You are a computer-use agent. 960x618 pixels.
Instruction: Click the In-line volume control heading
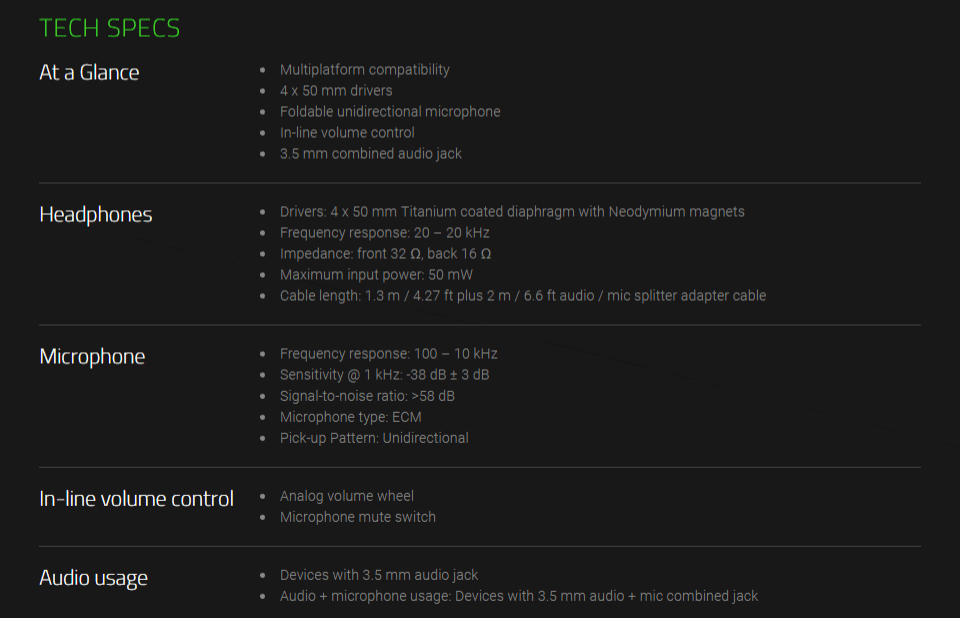coord(137,499)
